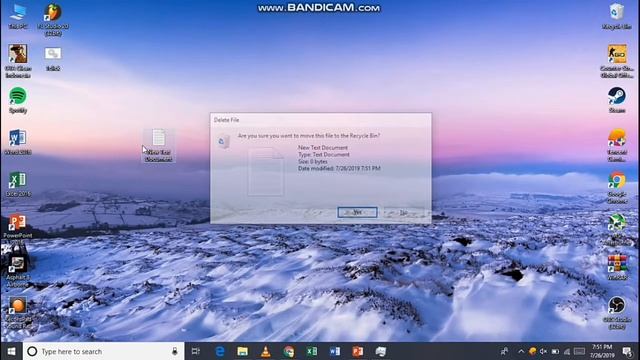640x360 pixels.
Task: Select the Asphalt 8 Airborne desktop shortcut
Action: click(x=18, y=270)
